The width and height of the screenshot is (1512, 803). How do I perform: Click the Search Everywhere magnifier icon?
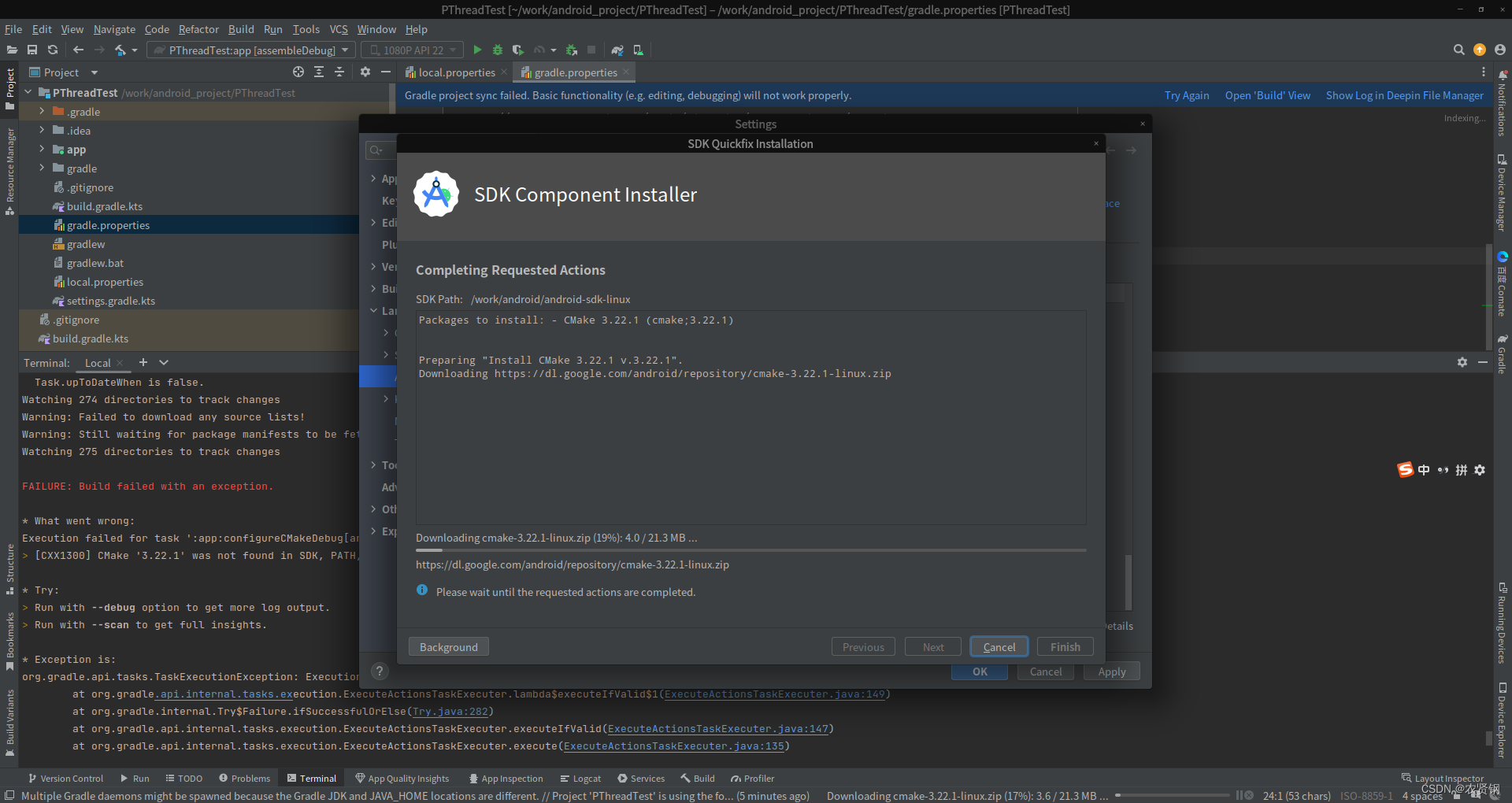(x=1458, y=50)
